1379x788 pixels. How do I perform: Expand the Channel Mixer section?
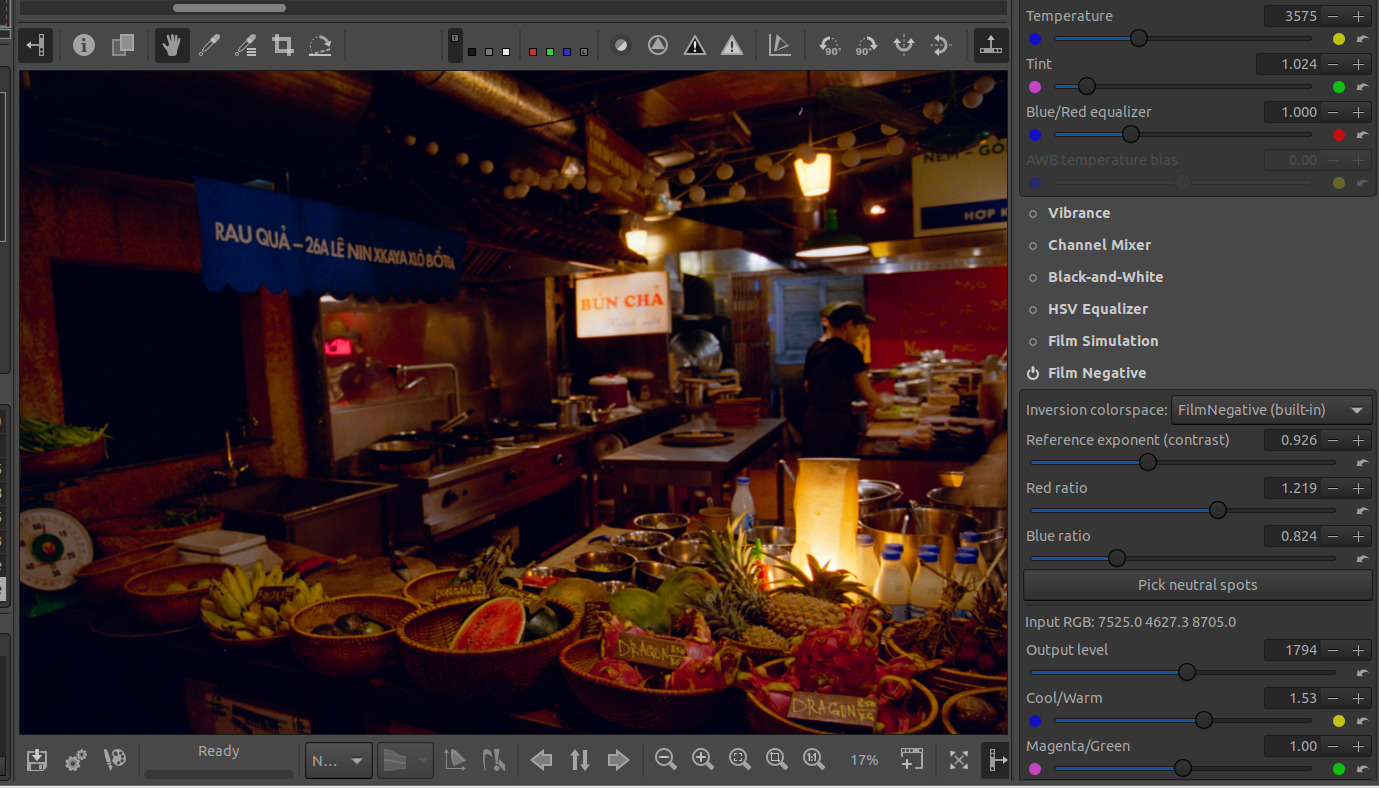pos(1099,245)
